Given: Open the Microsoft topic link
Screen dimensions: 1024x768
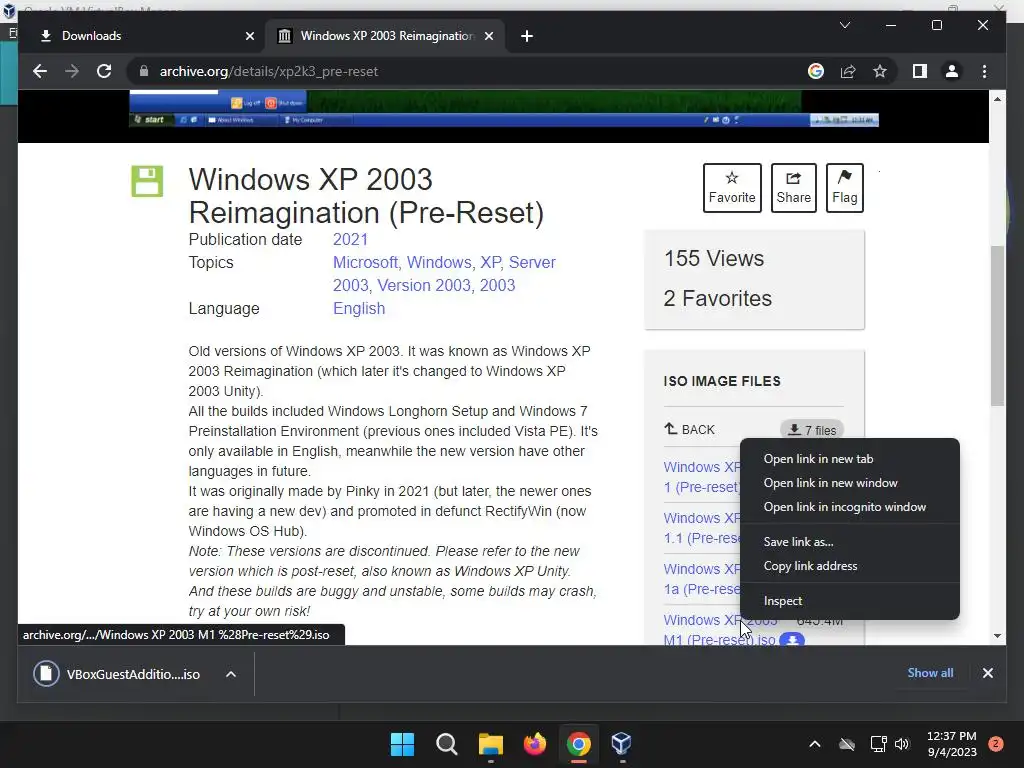Looking at the screenshot, I should click(366, 263).
